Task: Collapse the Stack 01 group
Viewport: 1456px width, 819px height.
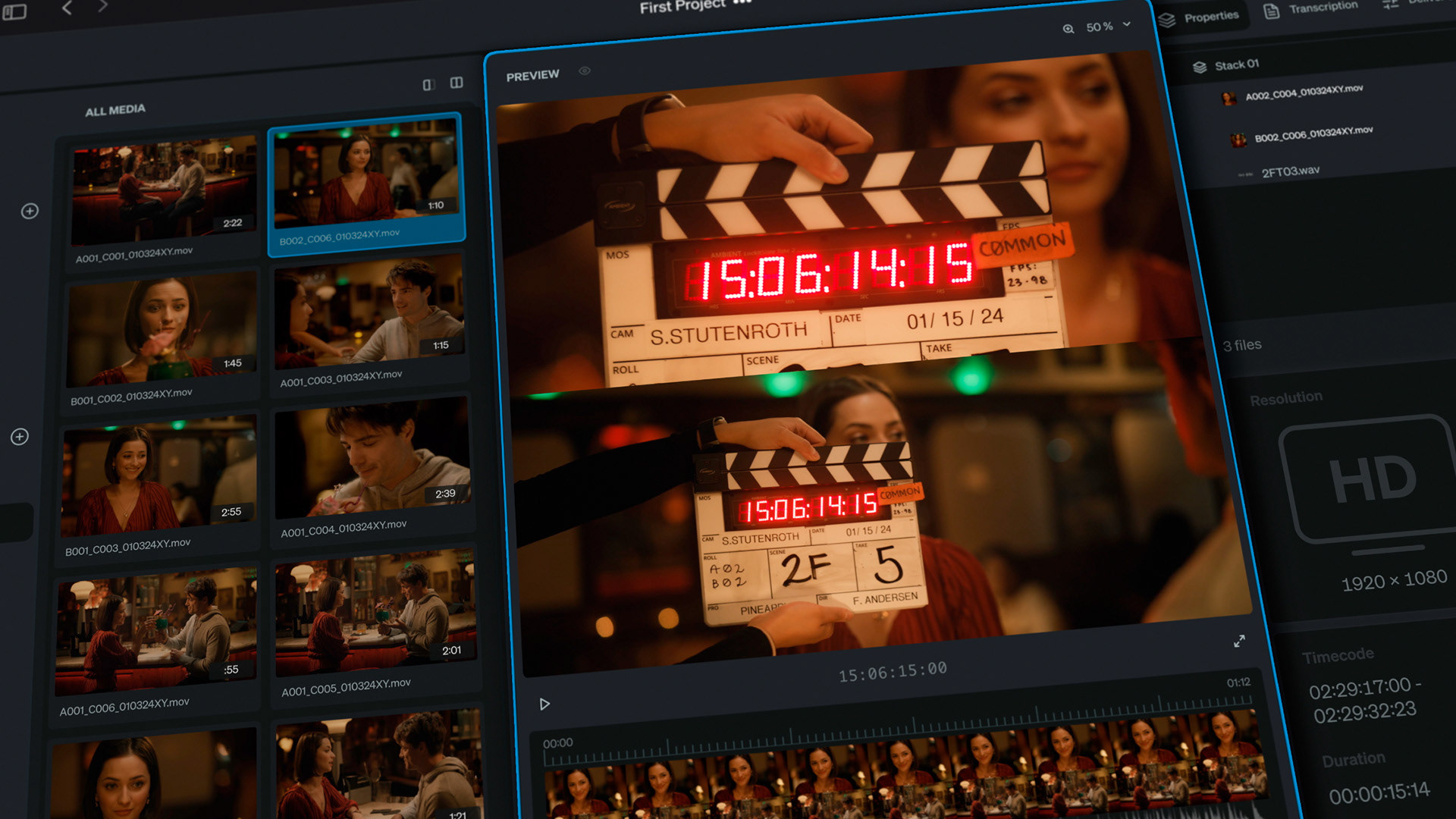Action: click(x=1236, y=64)
